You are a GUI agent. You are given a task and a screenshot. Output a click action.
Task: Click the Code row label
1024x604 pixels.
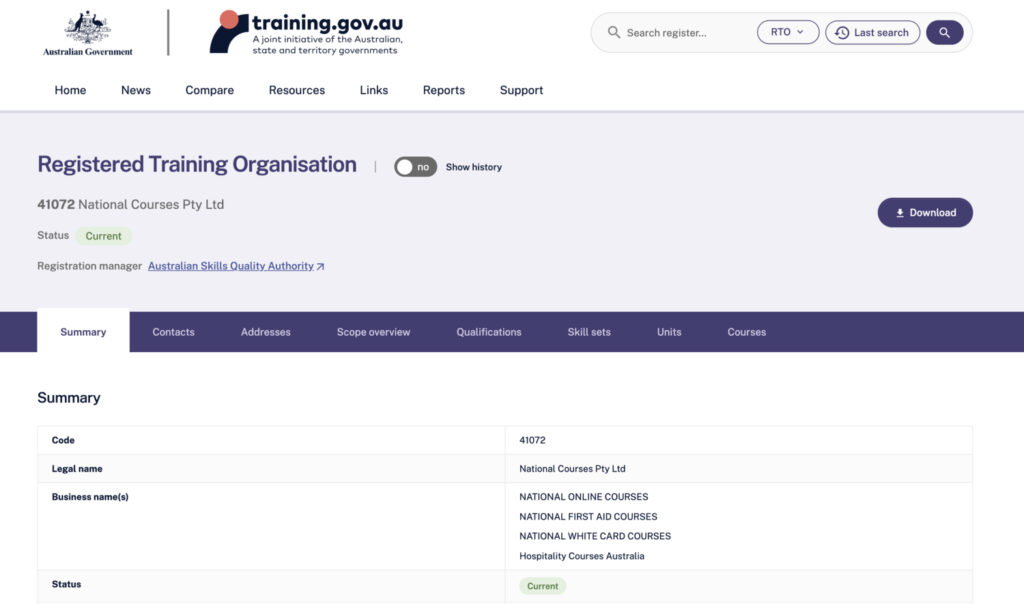(63, 440)
